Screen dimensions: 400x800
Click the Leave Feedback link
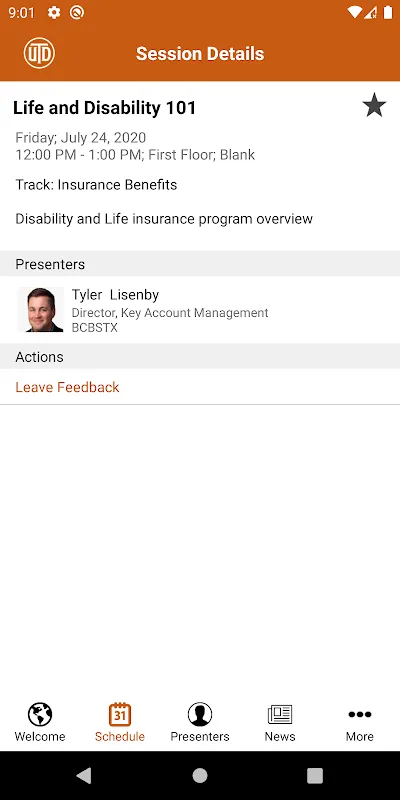[67, 387]
